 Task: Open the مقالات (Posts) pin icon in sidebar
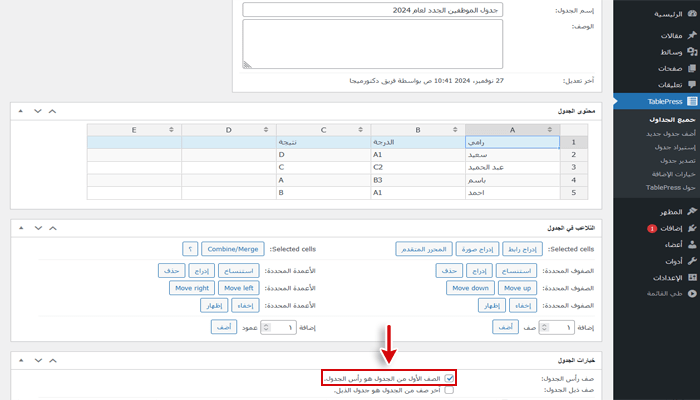(692, 34)
